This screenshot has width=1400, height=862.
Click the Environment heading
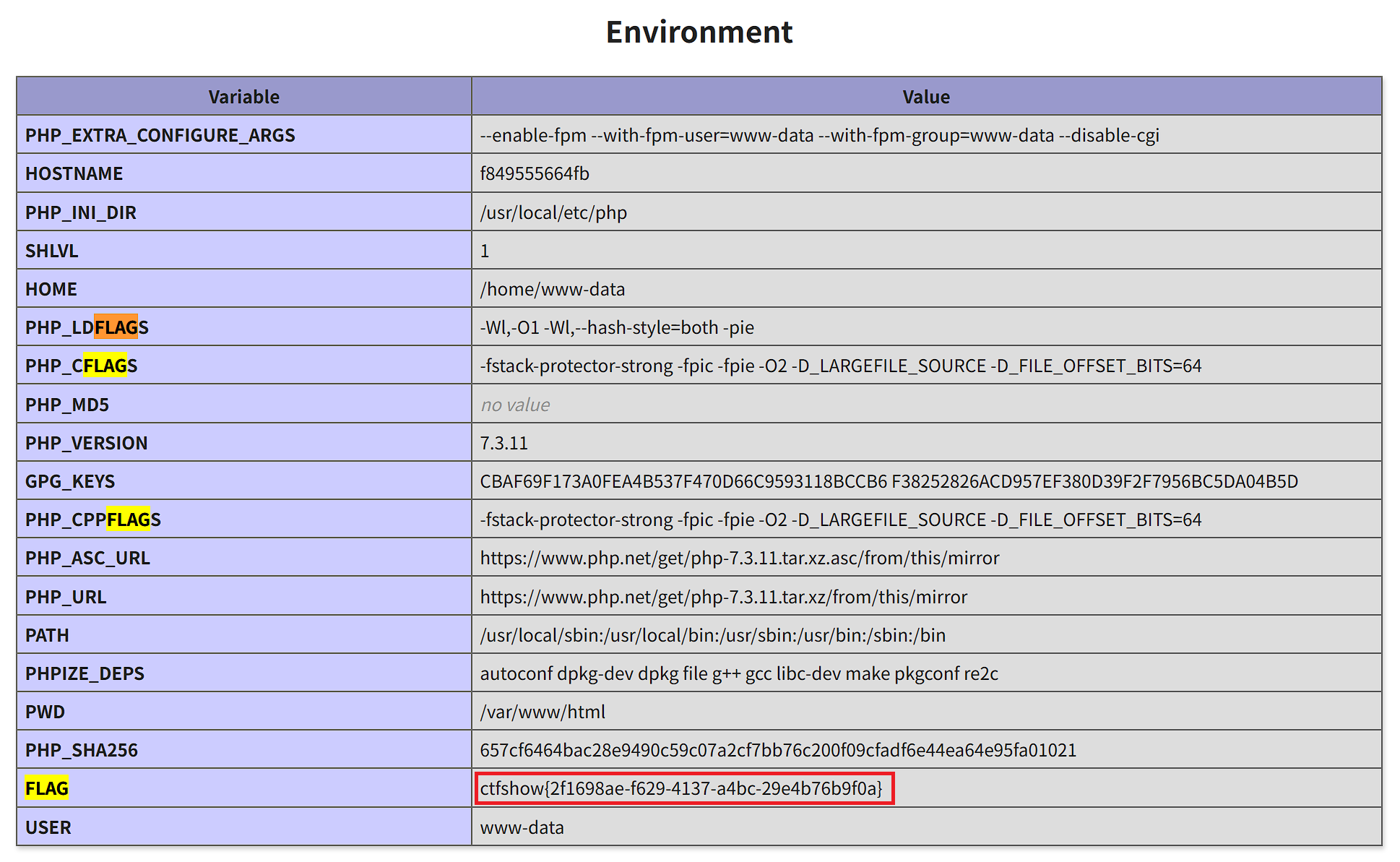point(699,32)
